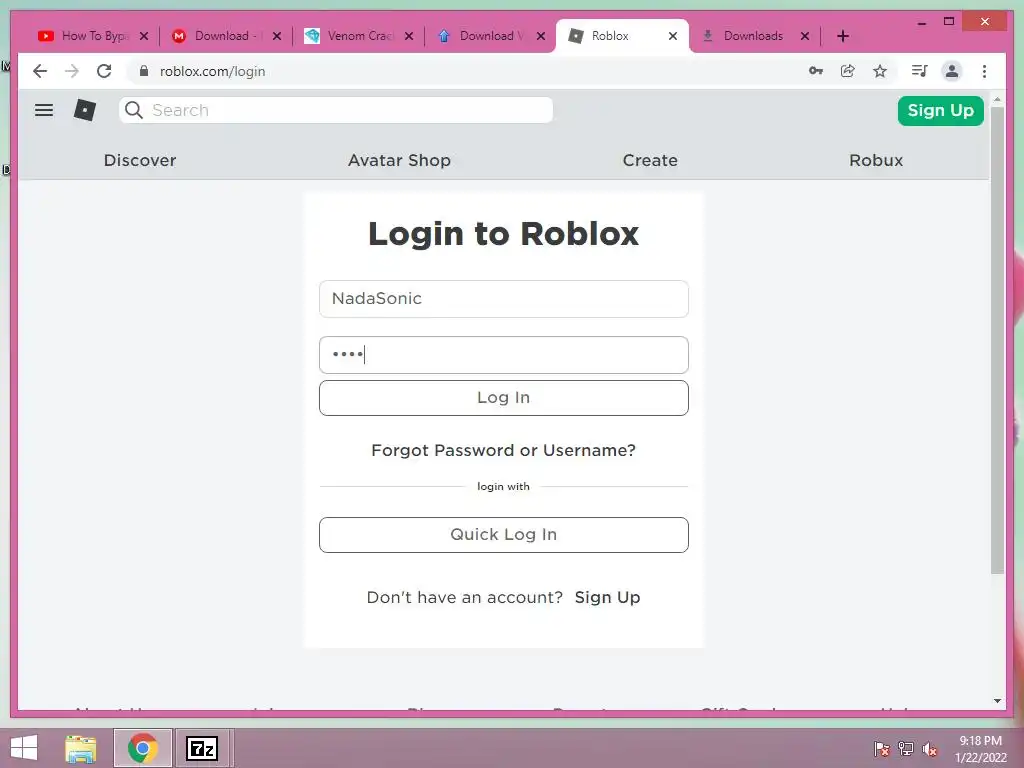Click the network tray icon
The height and width of the screenshot is (768, 1024).
(x=906, y=749)
